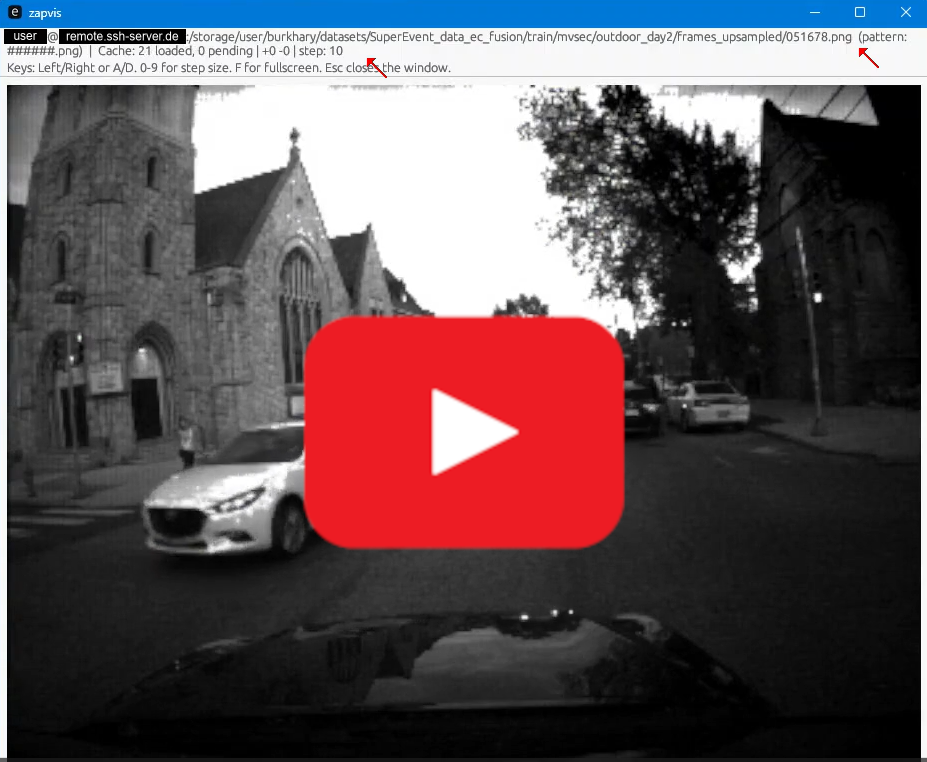
Task: Close the zapvis window
Action: [905, 12]
